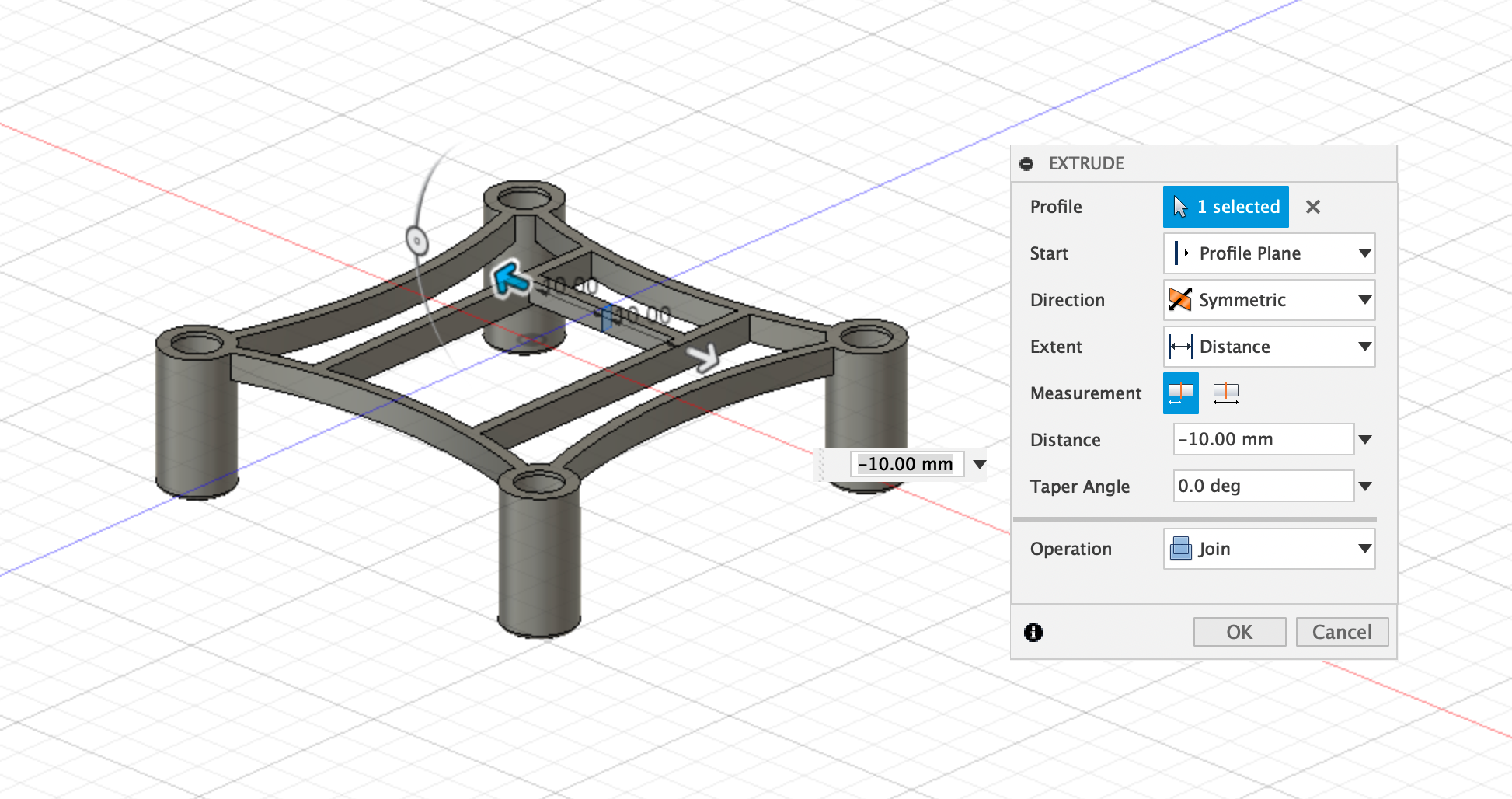Click the extrude direction arrow manipulator
This screenshot has height=799, width=1512.
point(704,357)
